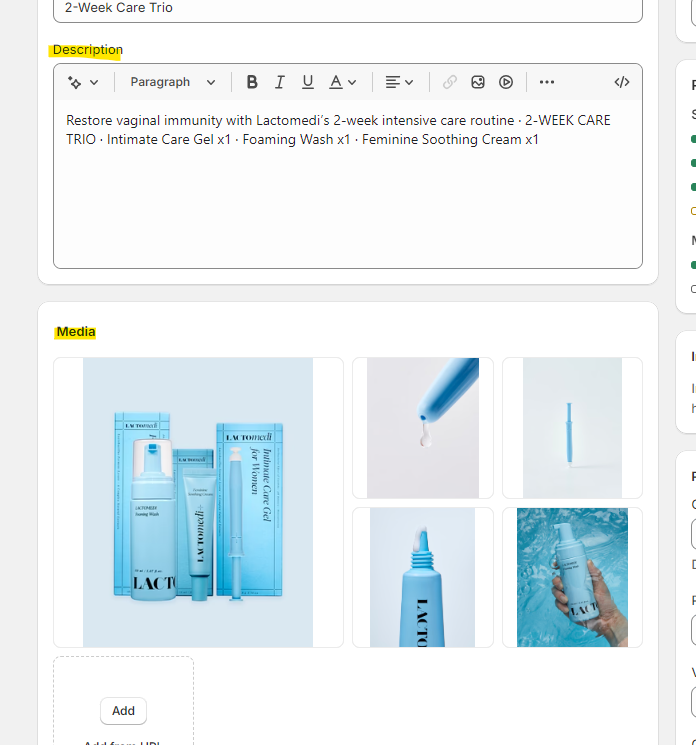Open the AI magic generate text tool
This screenshot has height=745, width=696.
click(x=75, y=82)
